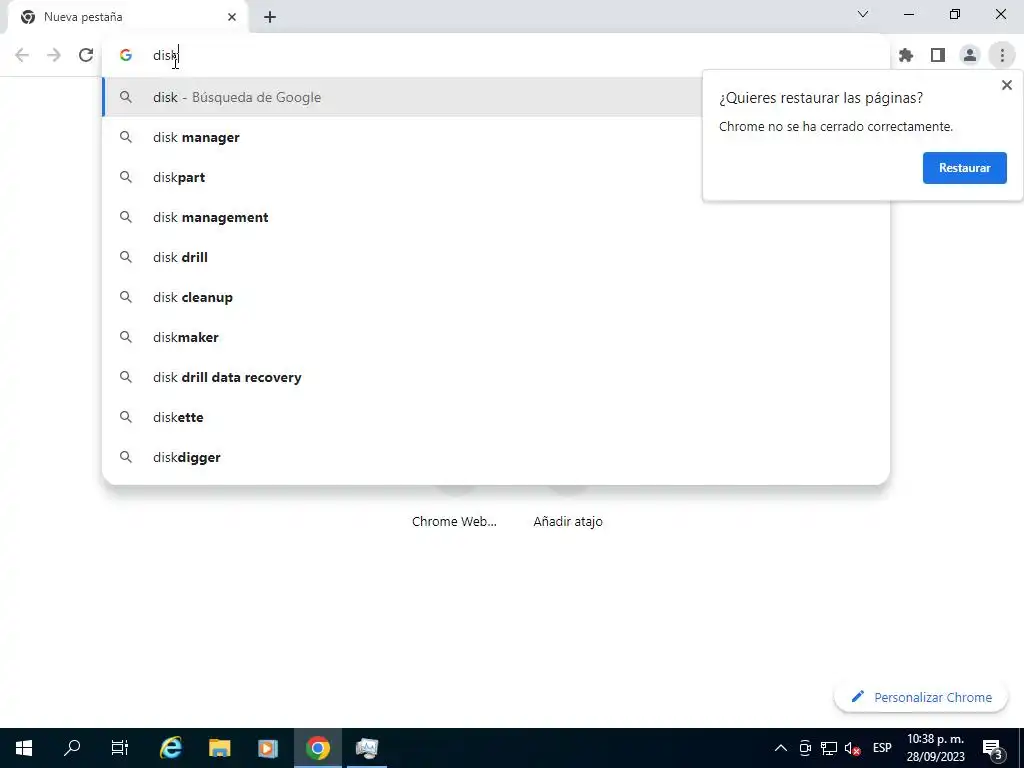Close the Nueva pestaña tab
The height and width of the screenshot is (768, 1024).
click(232, 17)
